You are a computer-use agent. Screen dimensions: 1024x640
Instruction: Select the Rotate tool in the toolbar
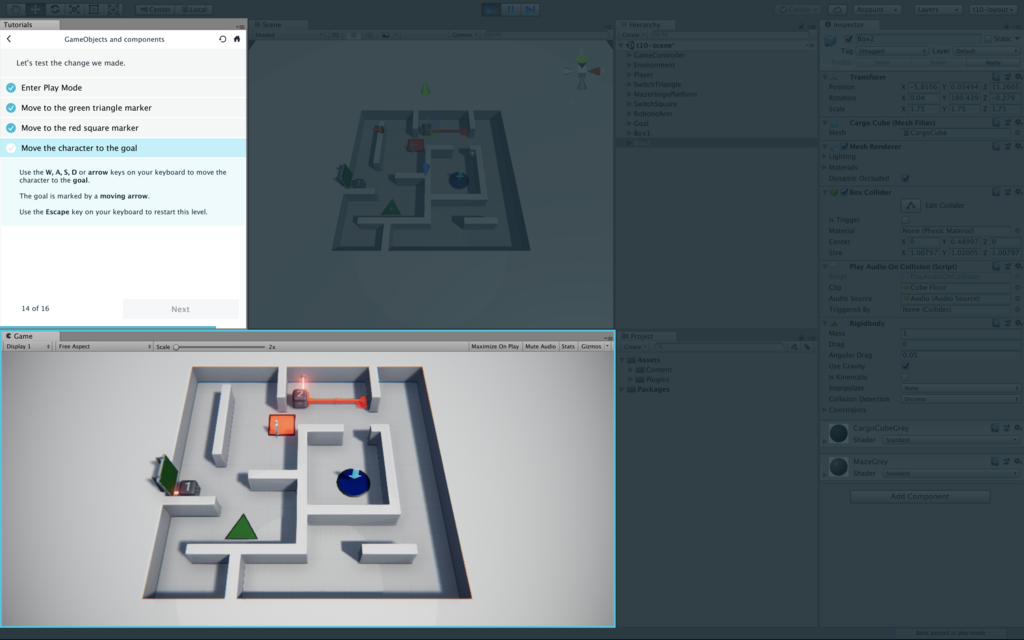pyautogui.click(x=55, y=9)
